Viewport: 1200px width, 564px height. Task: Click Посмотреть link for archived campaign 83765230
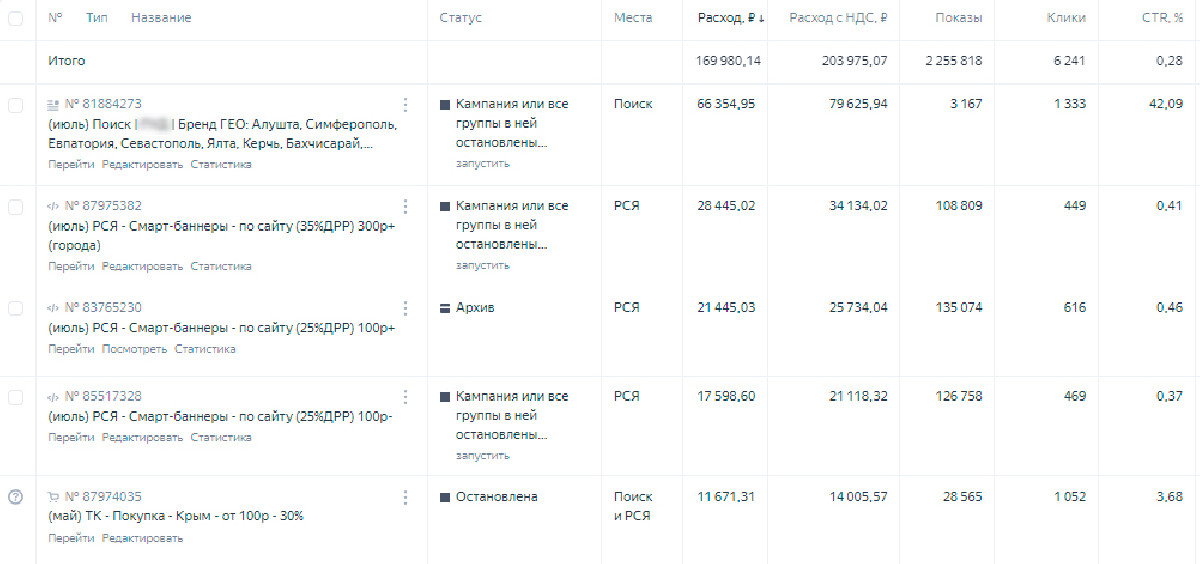pos(135,349)
